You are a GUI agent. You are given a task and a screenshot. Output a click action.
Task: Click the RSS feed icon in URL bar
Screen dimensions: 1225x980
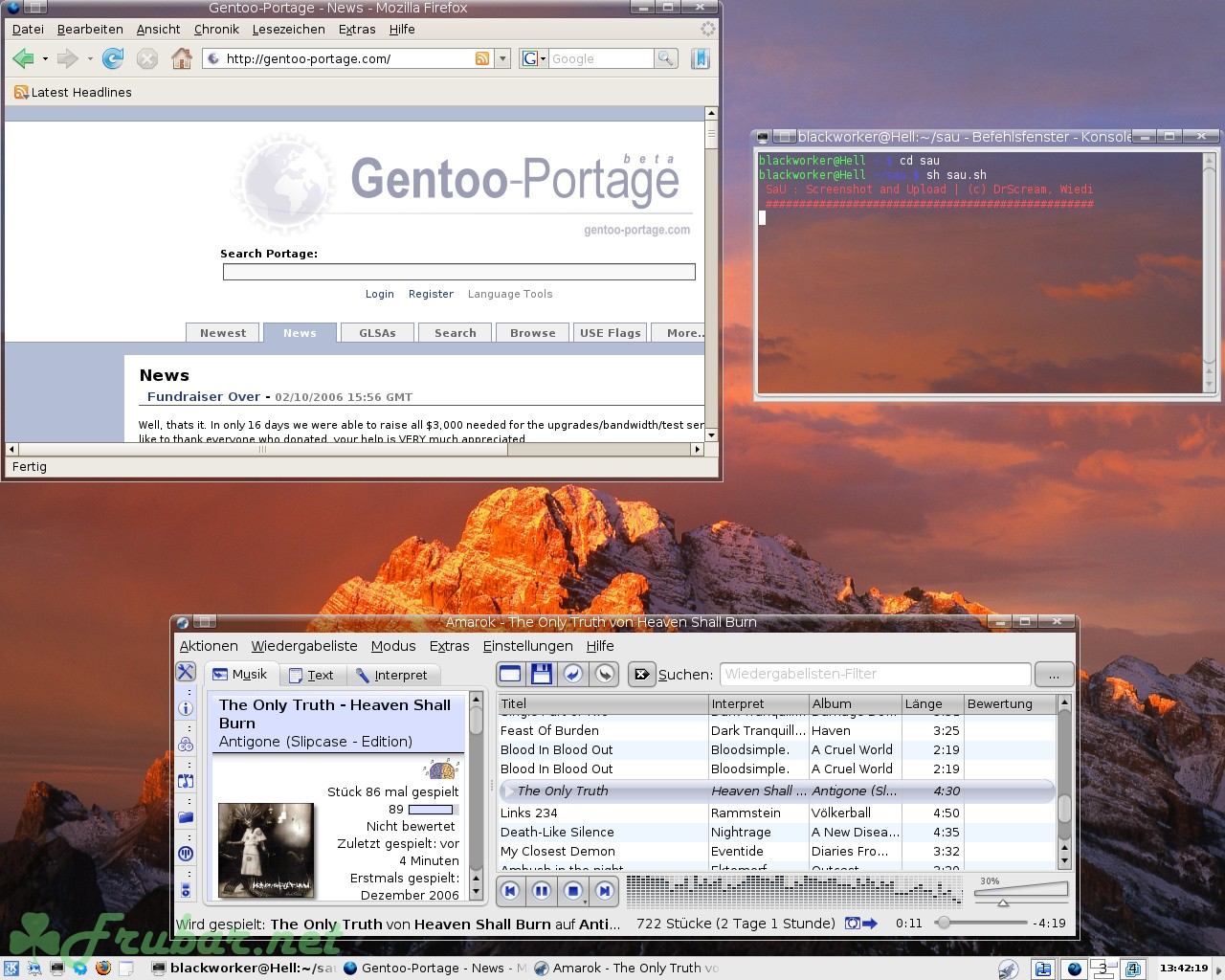pos(482,58)
